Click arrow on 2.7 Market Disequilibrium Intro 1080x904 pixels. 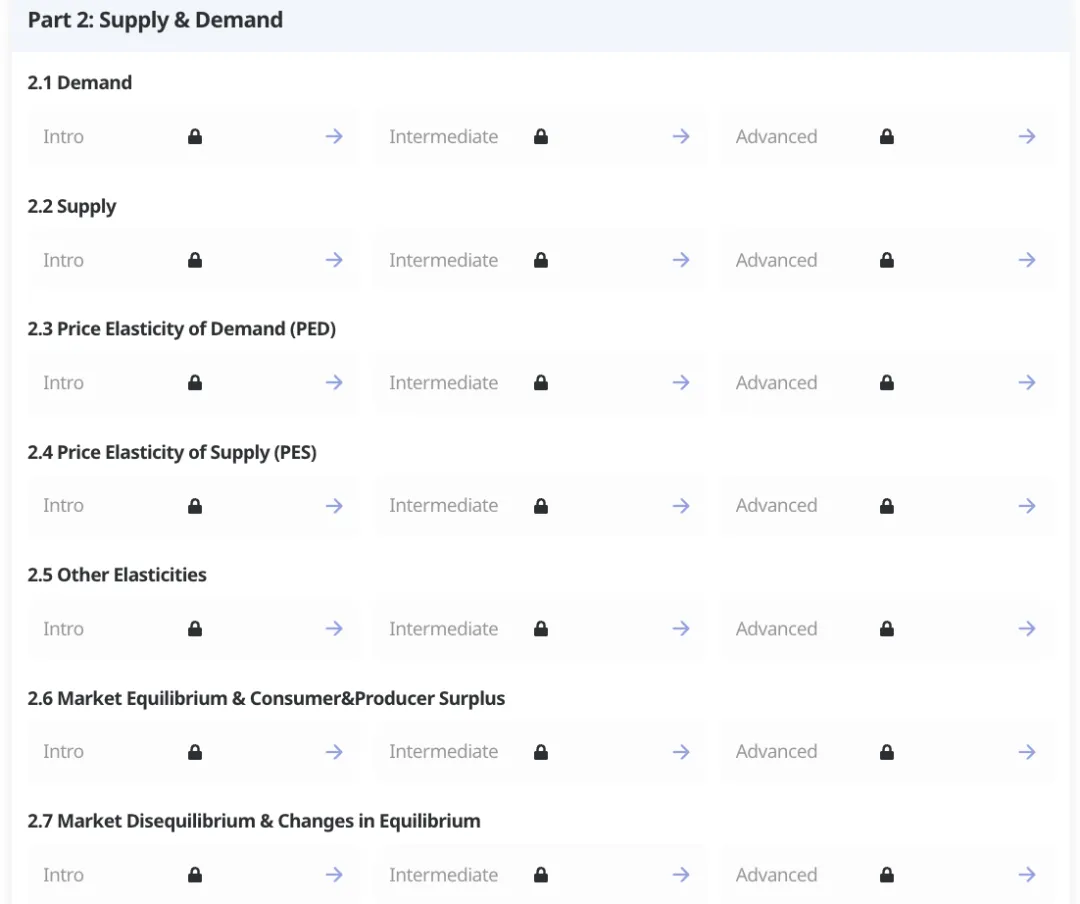point(334,875)
